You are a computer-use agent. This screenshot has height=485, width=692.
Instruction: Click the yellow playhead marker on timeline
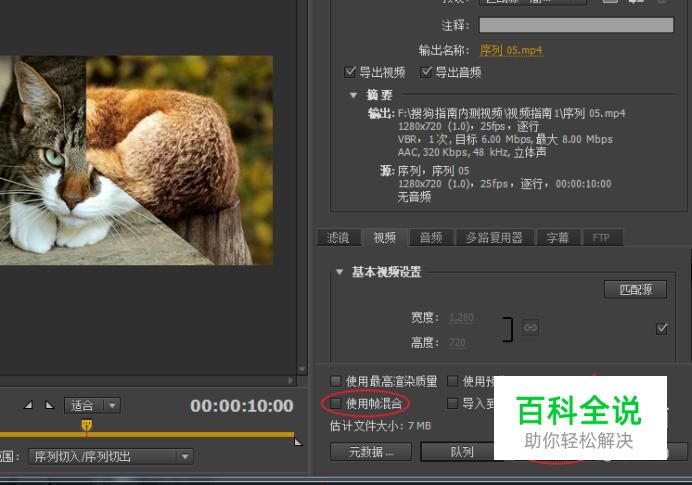(x=86, y=425)
